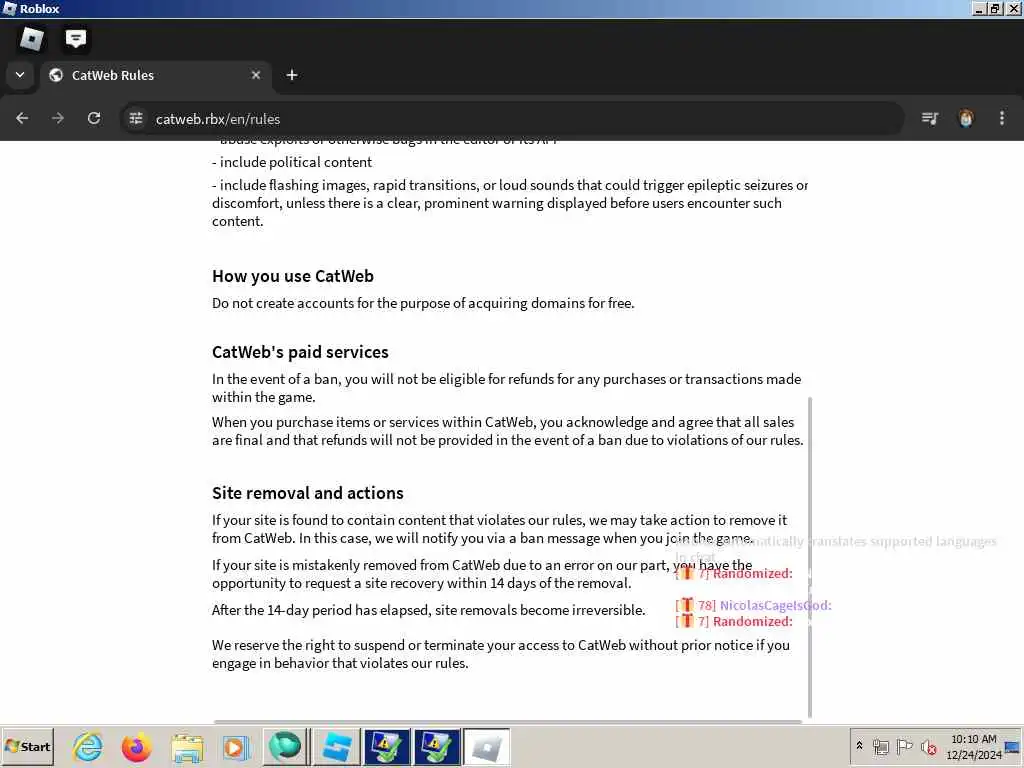The height and width of the screenshot is (768, 1024).
Task: Open the Action Center flag icon
Action: click(904, 746)
